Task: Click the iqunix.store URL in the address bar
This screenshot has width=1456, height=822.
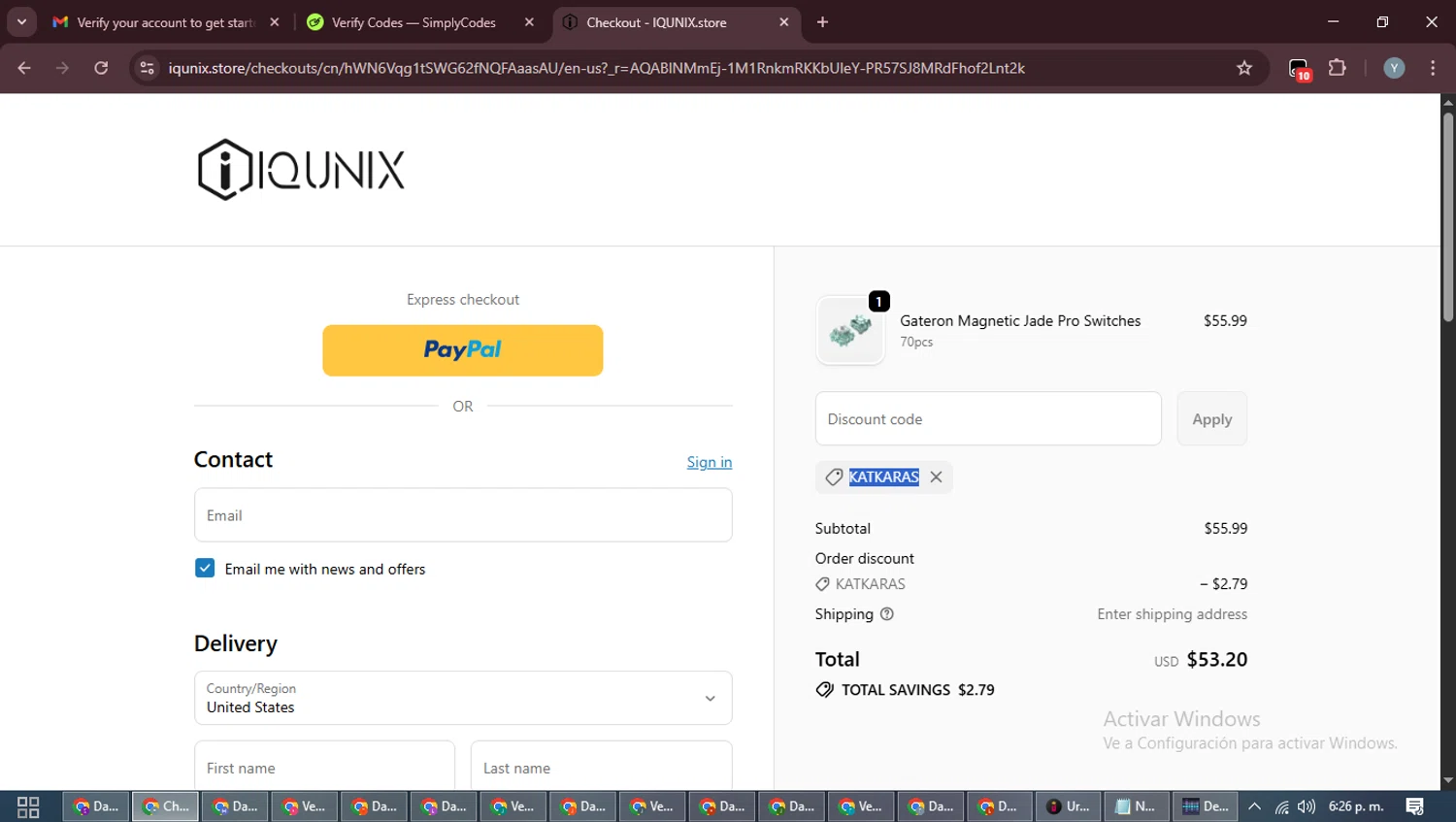Action: 596,68
